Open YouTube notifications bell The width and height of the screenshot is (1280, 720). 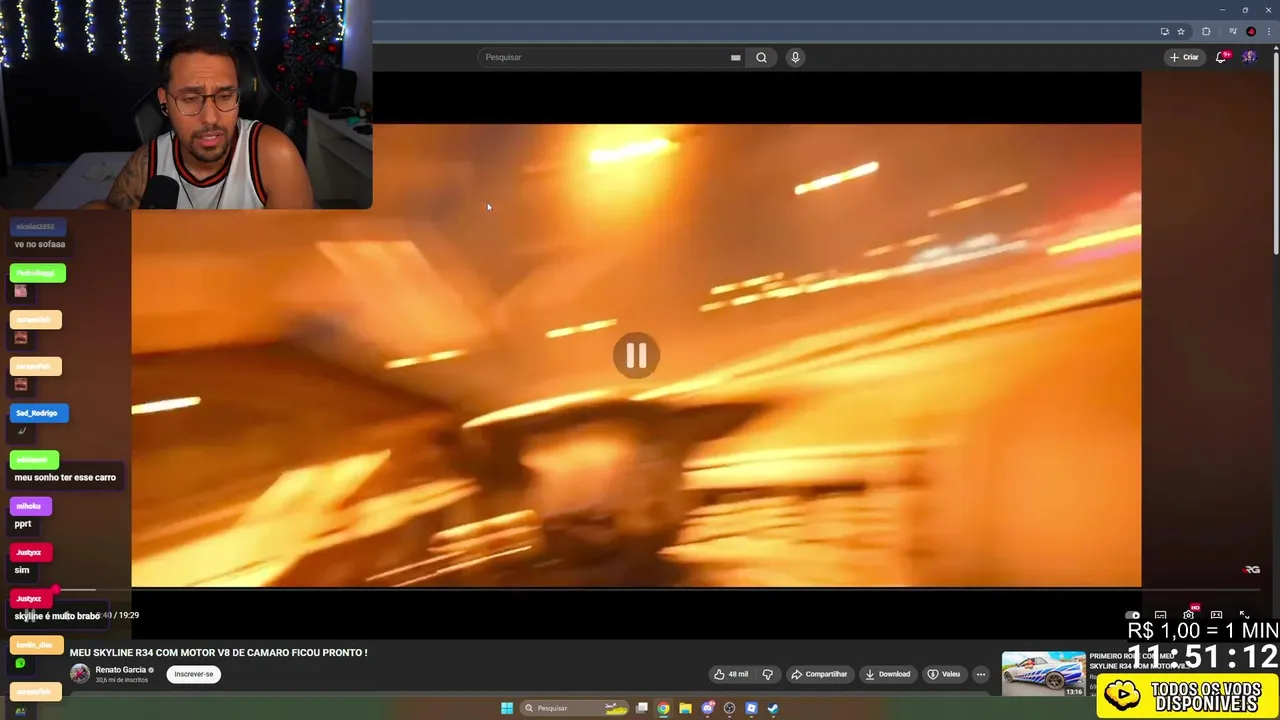coord(1221,57)
